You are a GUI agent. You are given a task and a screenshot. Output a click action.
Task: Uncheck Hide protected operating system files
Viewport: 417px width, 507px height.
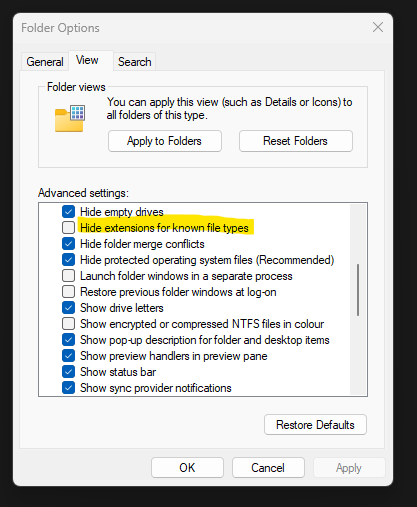point(68,260)
